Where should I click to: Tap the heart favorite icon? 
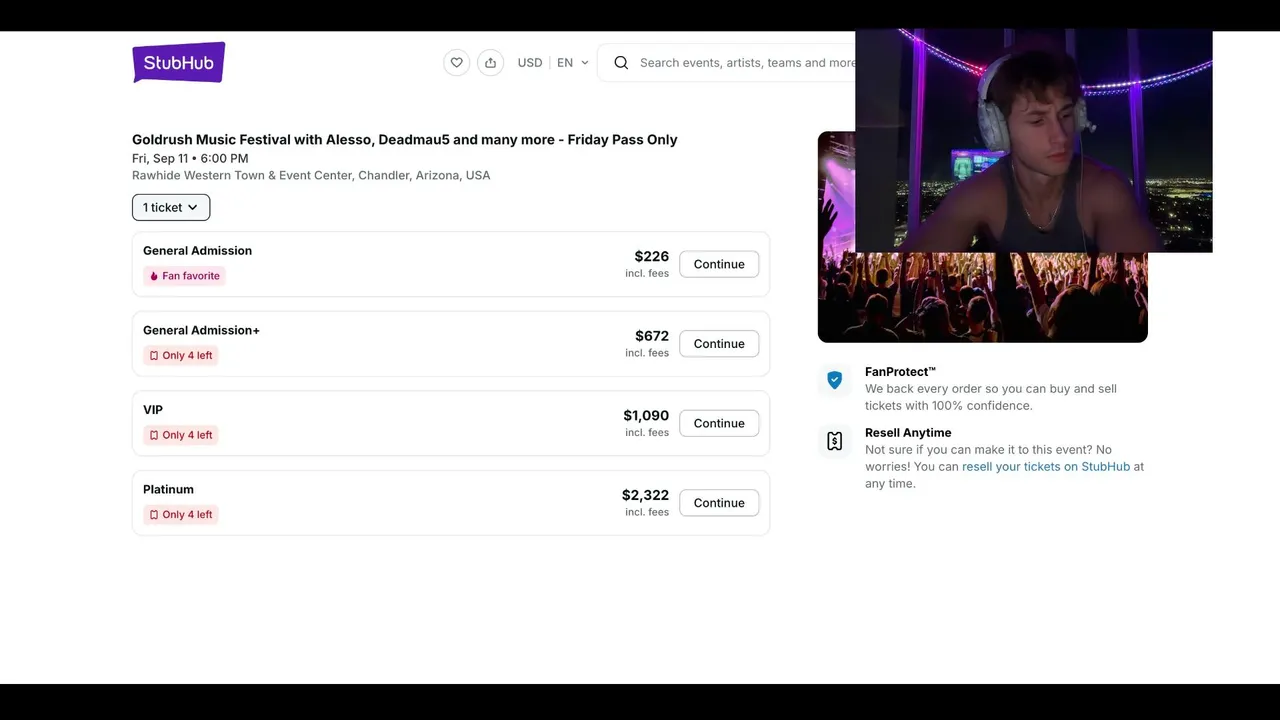click(x=456, y=62)
